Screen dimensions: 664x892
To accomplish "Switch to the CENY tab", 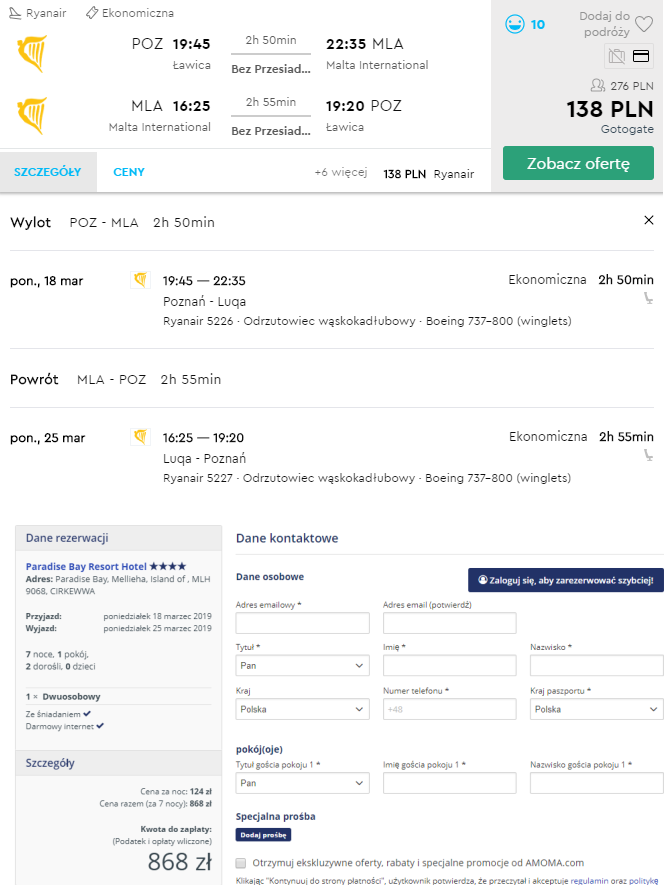I will point(129,172).
